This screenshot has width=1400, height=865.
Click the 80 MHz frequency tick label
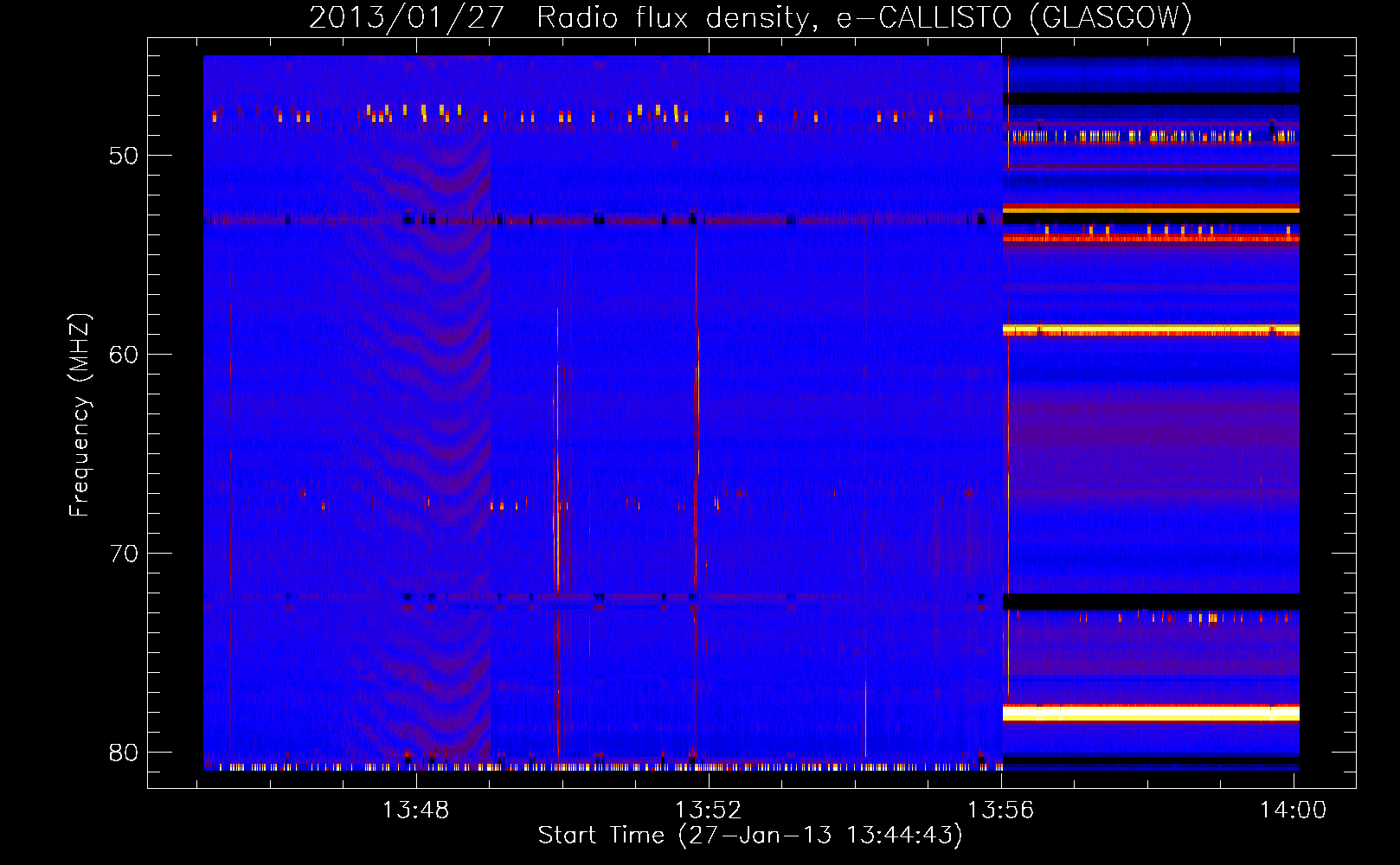(124, 753)
